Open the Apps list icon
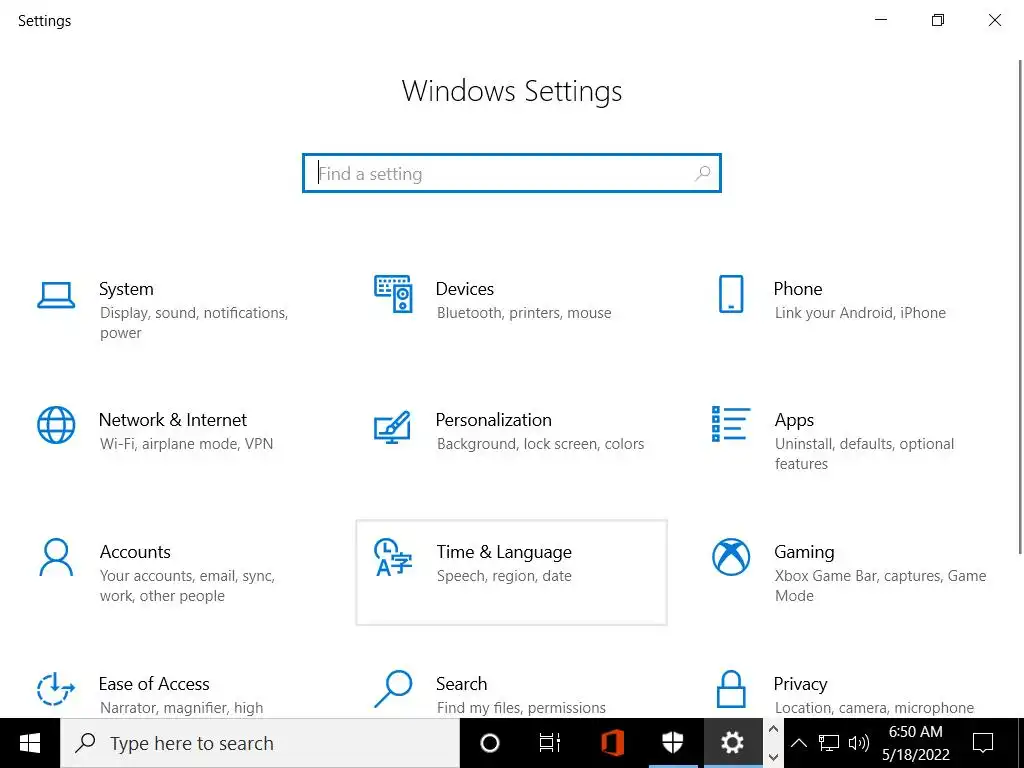1024x768 pixels. [x=731, y=424]
